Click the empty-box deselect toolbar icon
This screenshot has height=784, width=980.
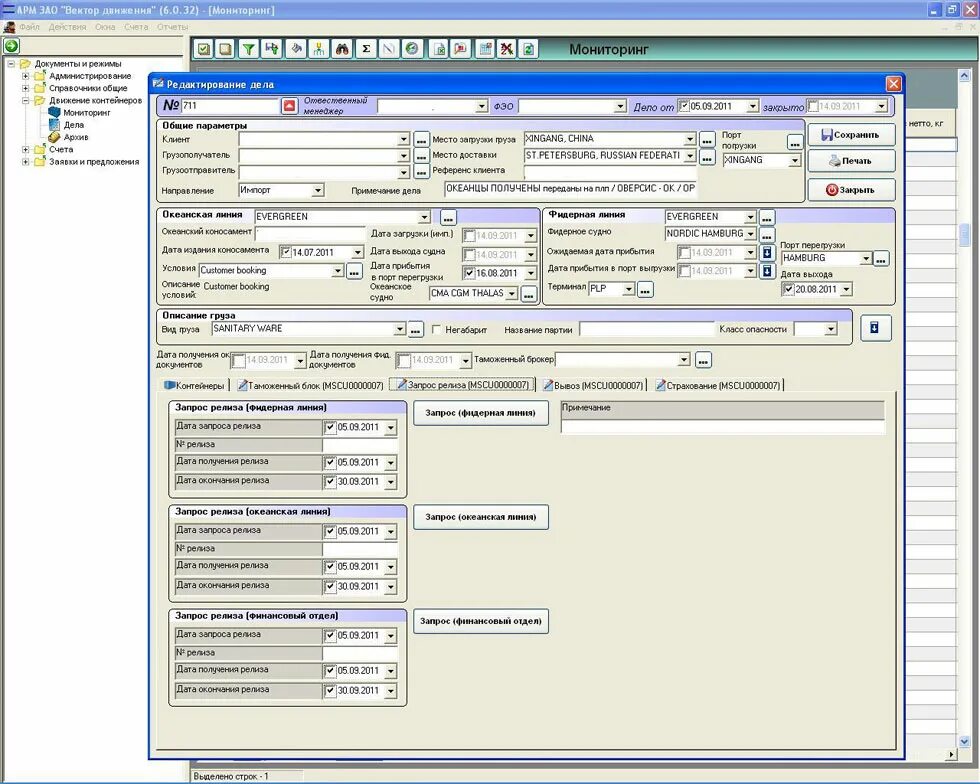[225, 49]
